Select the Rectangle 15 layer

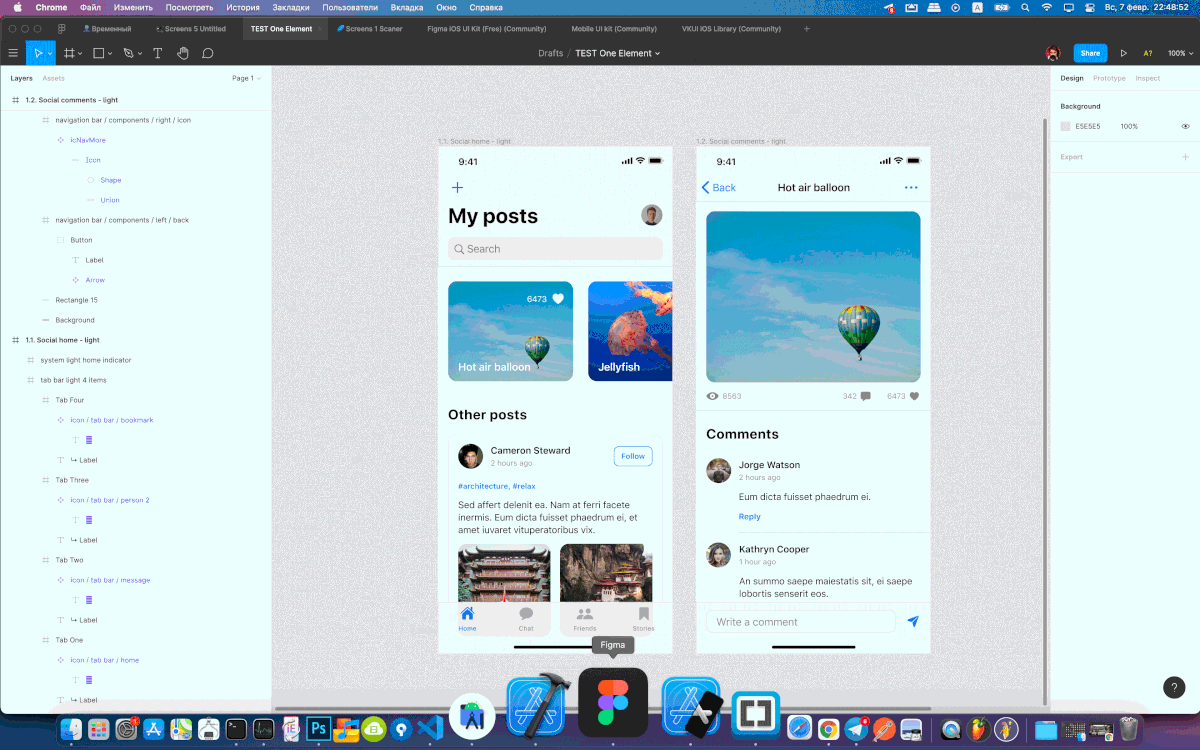pyautogui.click(x=77, y=300)
